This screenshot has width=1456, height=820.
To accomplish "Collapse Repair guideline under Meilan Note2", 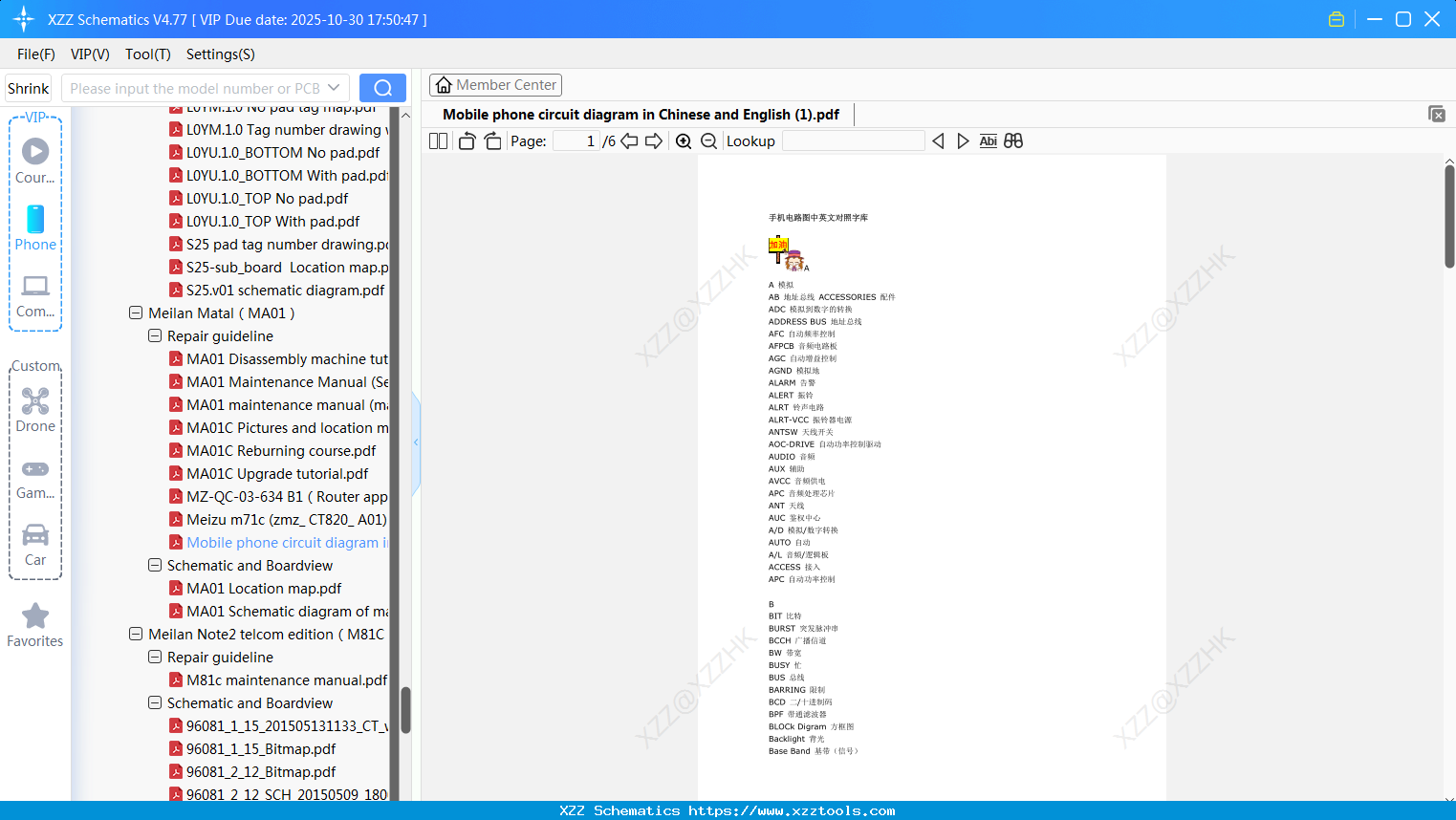I will click(155, 657).
